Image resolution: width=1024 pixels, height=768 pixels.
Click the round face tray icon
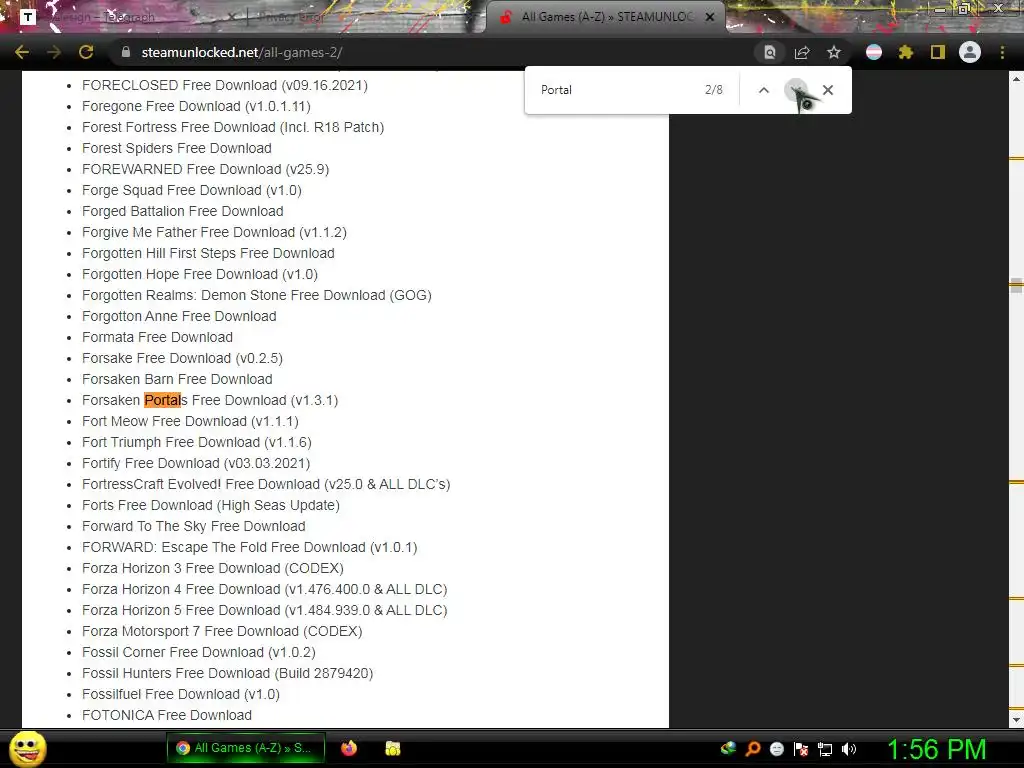pyautogui.click(x=776, y=749)
